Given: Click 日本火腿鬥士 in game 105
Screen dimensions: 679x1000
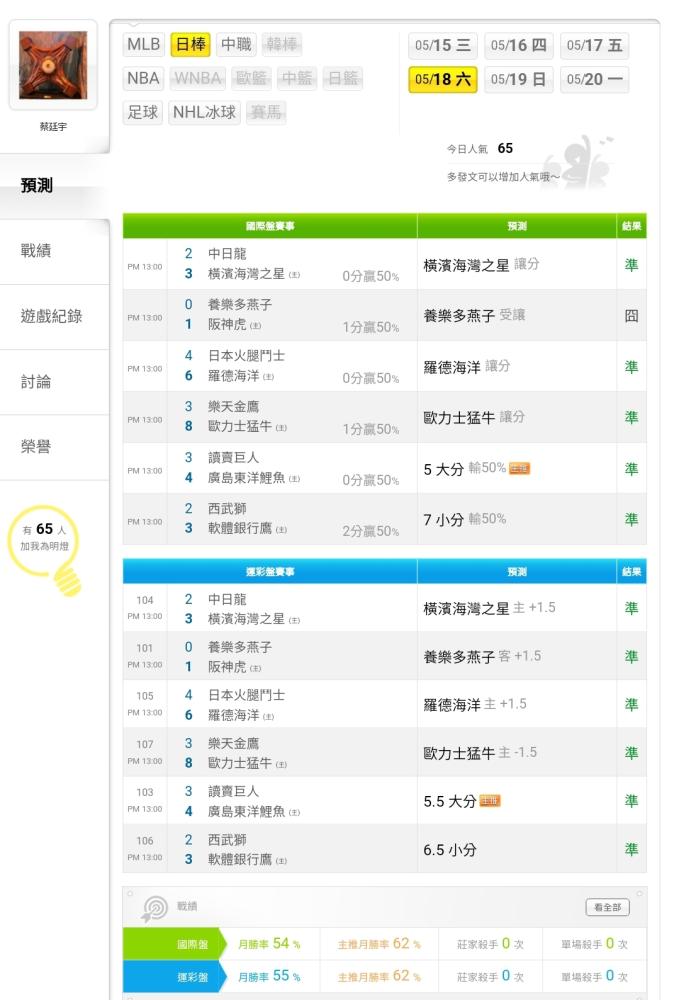Looking at the screenshot, I should point(246,695).
